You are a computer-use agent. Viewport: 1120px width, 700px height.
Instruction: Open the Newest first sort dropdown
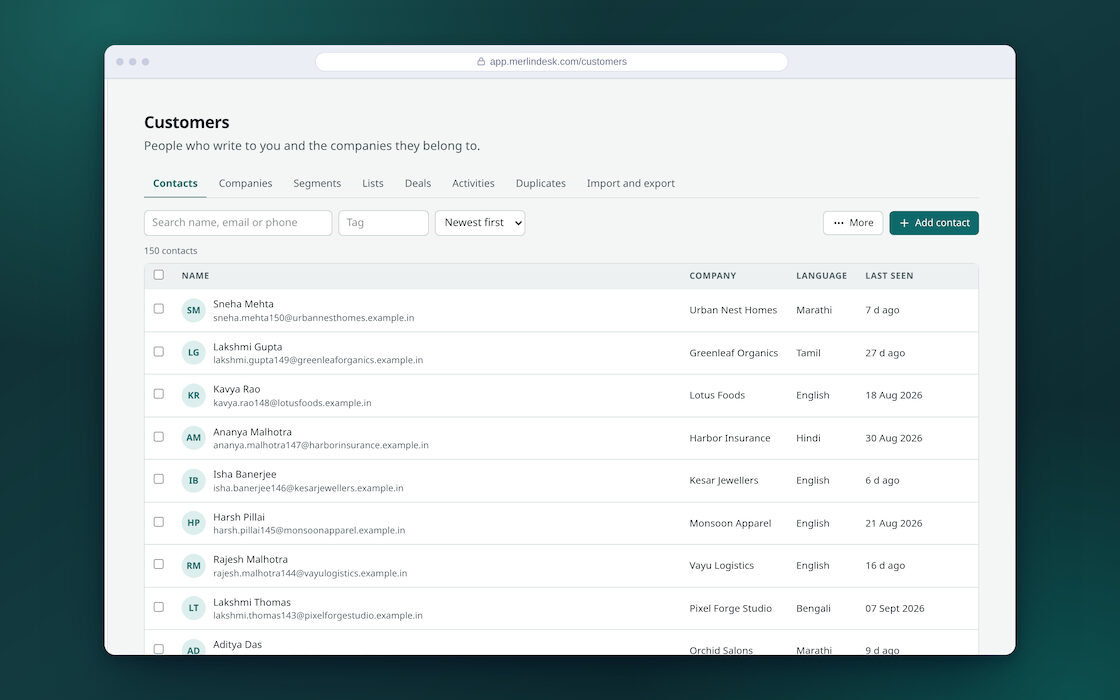(480, 223)
